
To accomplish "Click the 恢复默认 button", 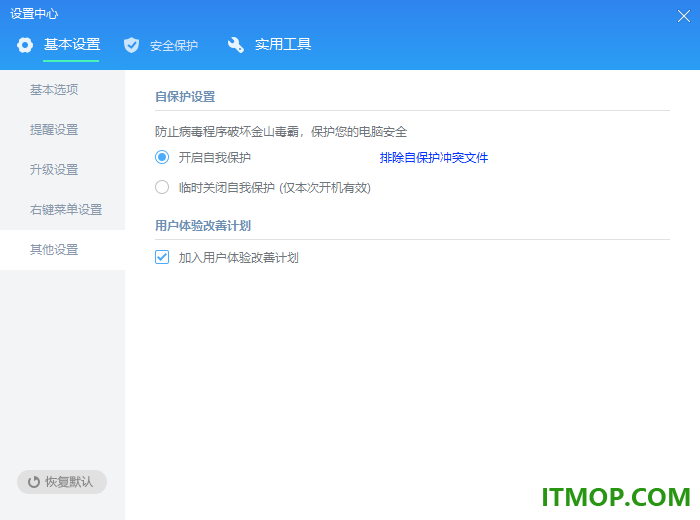I will tap(62, 482).
